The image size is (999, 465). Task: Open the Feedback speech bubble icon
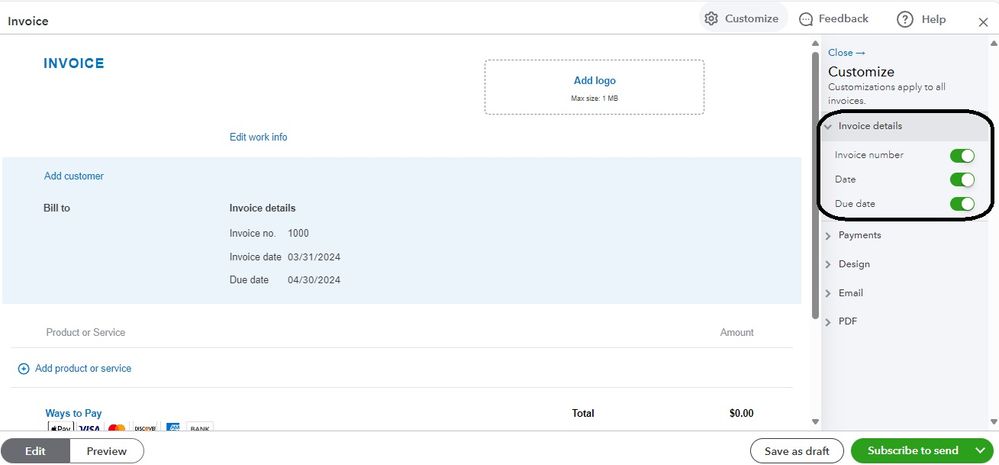pos(806,19)
